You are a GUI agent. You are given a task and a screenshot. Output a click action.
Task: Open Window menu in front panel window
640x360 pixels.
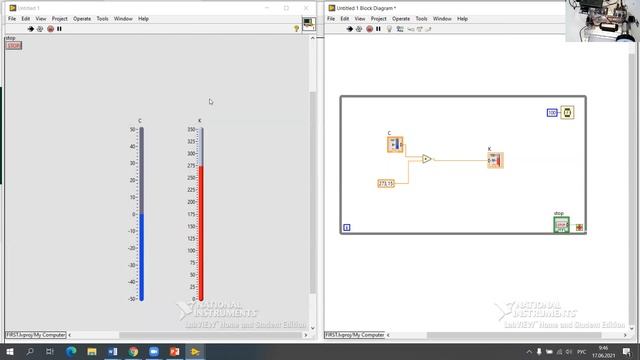[x=123, y=19]
